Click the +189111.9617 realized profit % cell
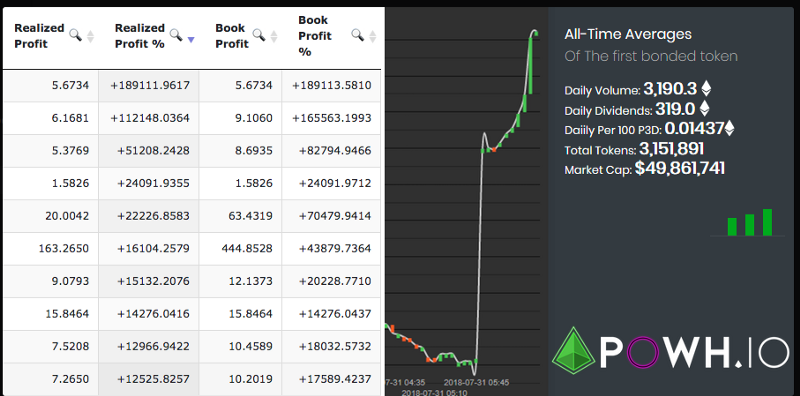The width and height of the screenshot is (800, 396). pos(148,85)
